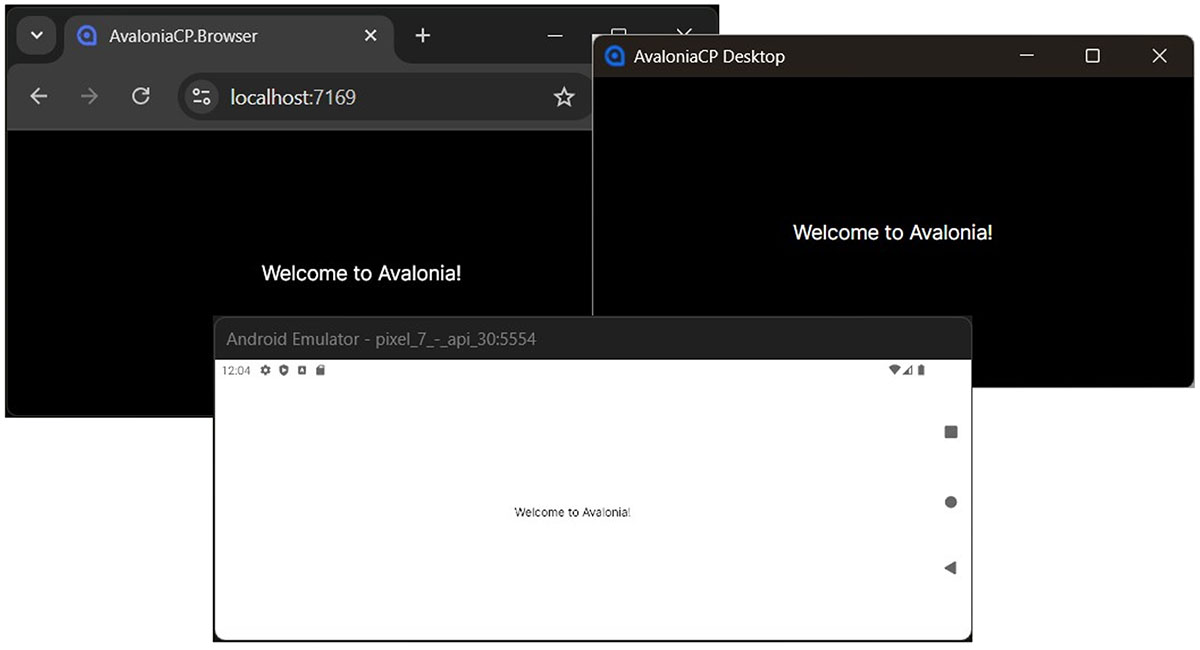This screenshot has height=650, width=1200.
Task: Tap the battery icon in Android status bar
Action: [921, 370]
